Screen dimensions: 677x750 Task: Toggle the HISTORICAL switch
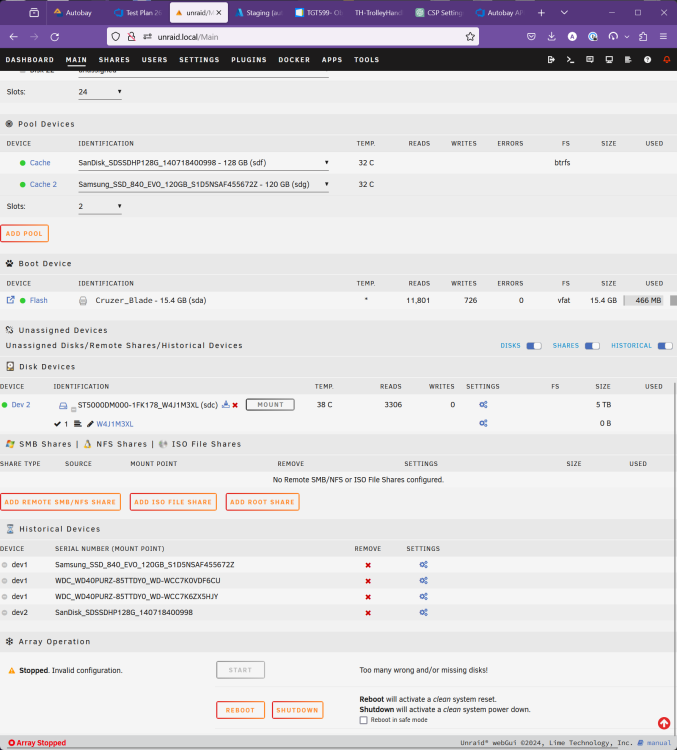[665, 346]
